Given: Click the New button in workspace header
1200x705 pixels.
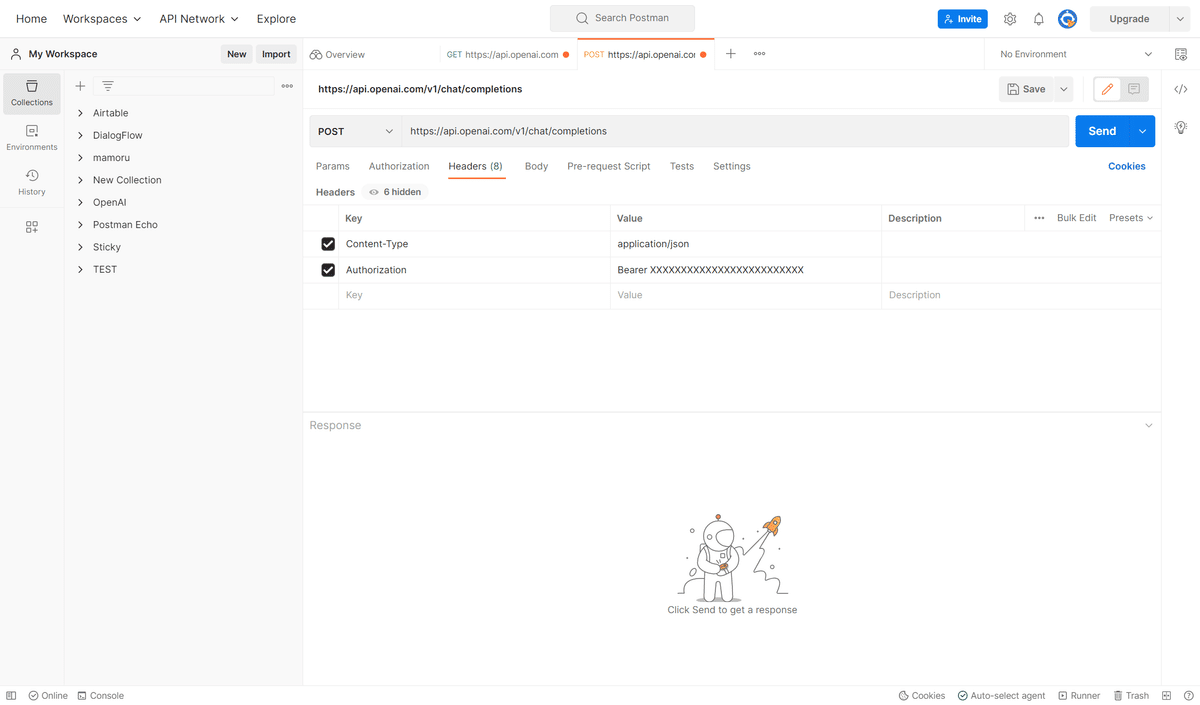Looking at the screenshot, I should 237,54.
